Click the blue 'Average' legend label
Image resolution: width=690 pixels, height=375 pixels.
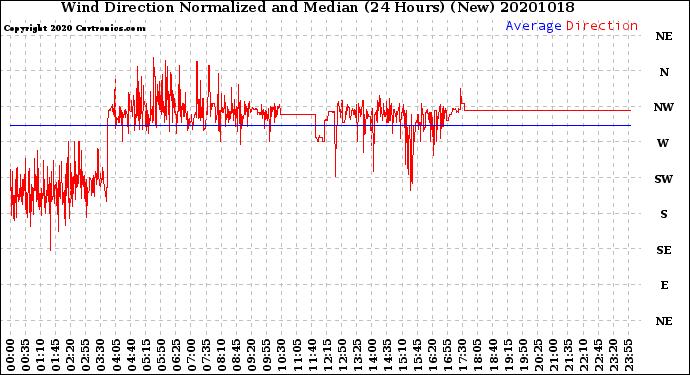pos(533,26)
